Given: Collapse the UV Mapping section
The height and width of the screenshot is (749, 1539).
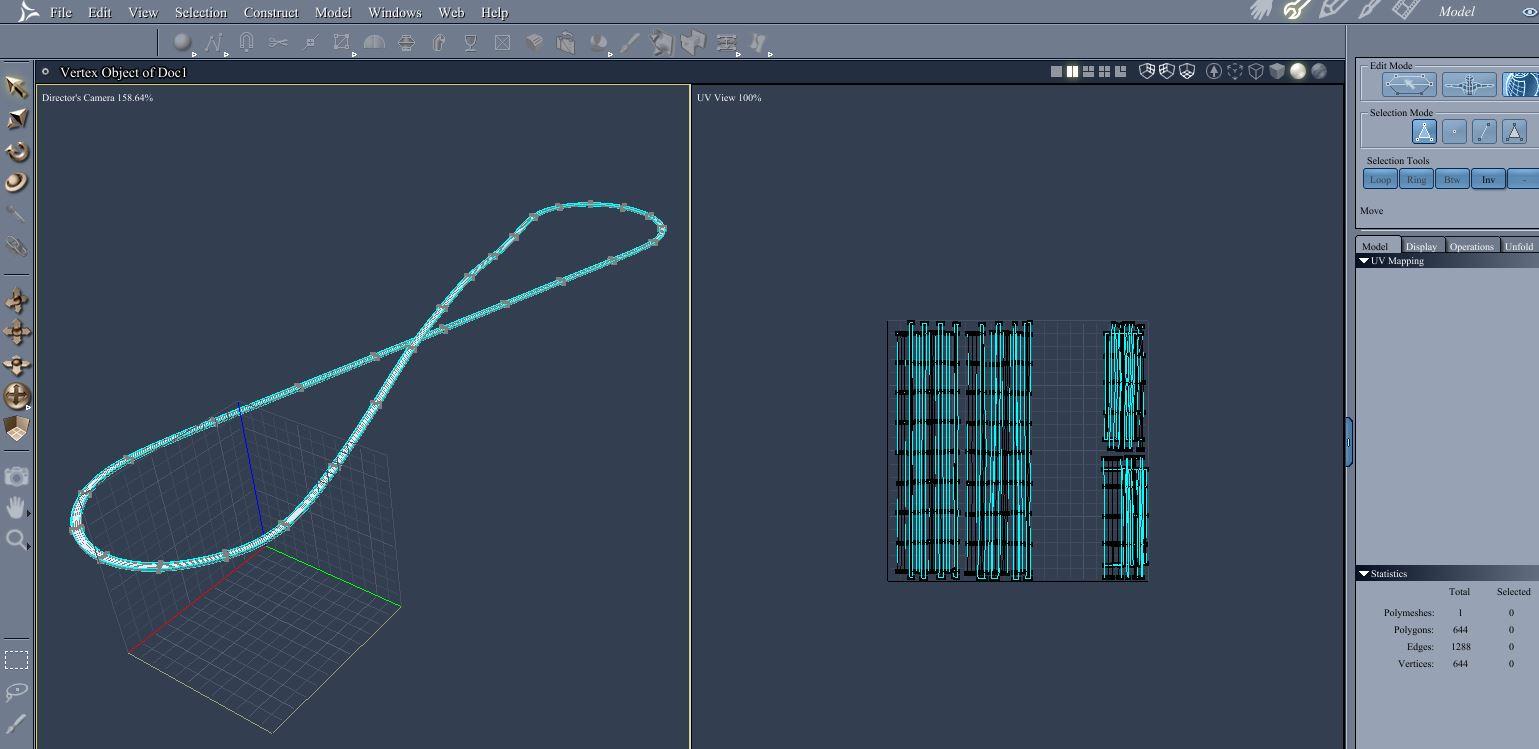Looking at the screenshot, I should click(x=1363, y=261).
